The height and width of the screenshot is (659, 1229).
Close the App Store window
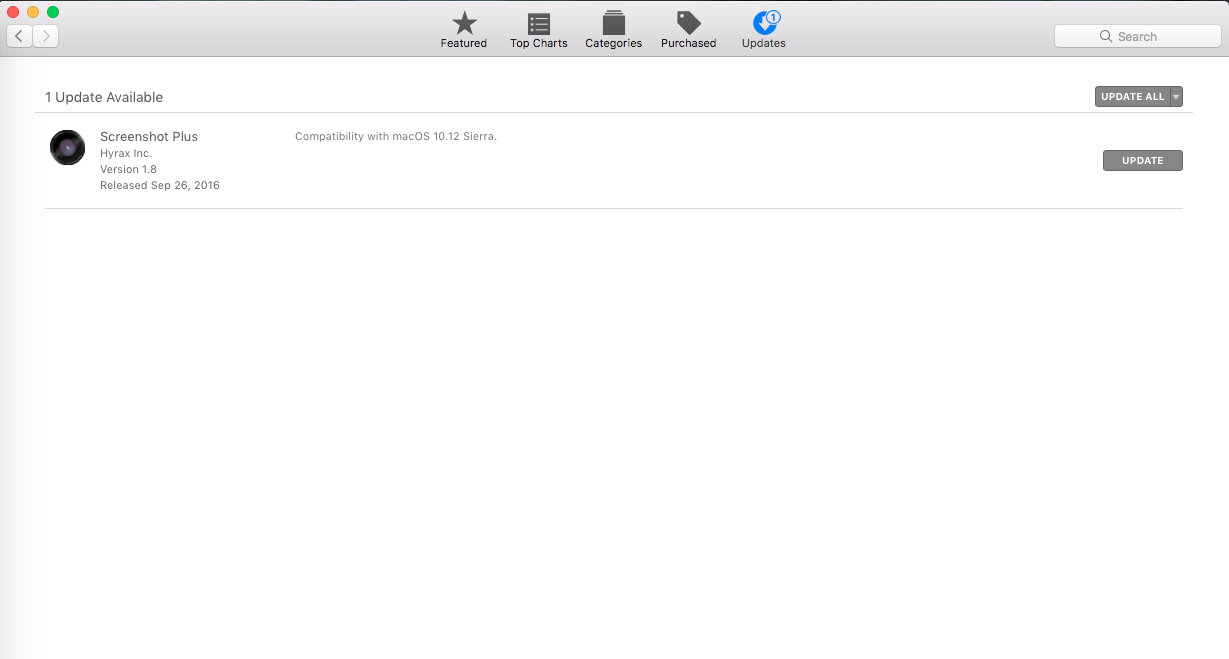tap(13, 12)
